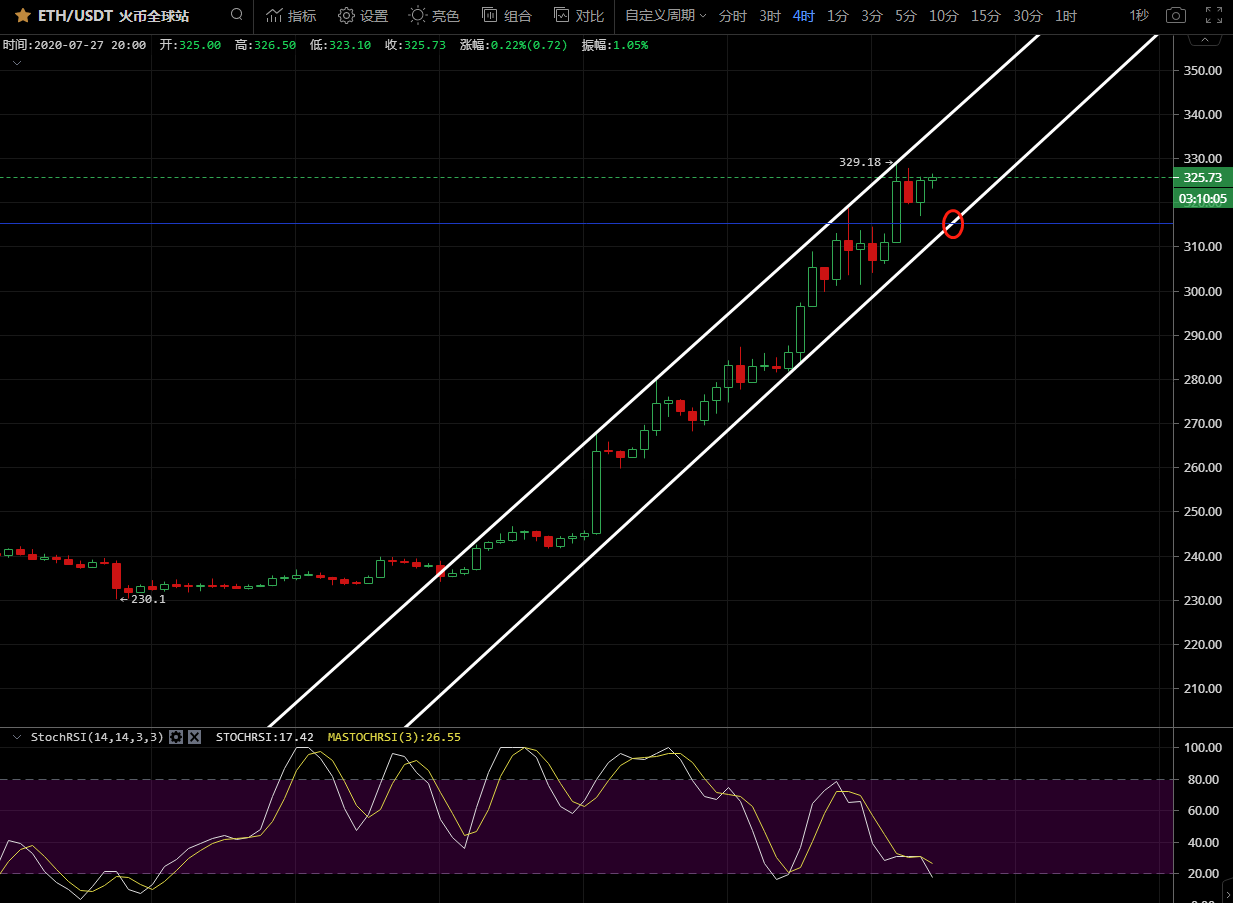Toggle the 亮色 light theme
Screen dimensions: 1233x903
pyautogui.click(x=435, y=16)
